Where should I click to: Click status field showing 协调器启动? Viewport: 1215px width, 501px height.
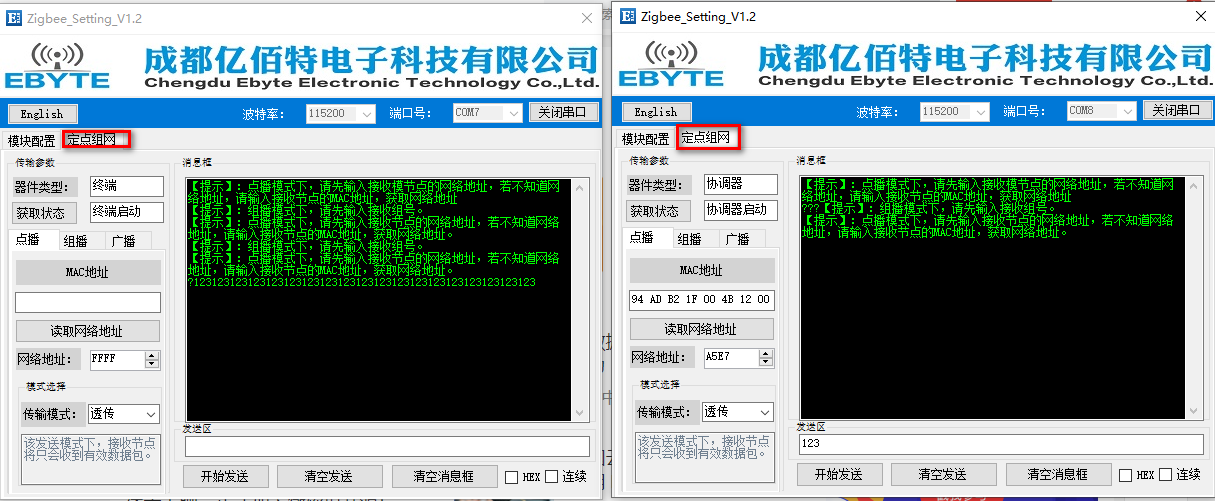740,210
